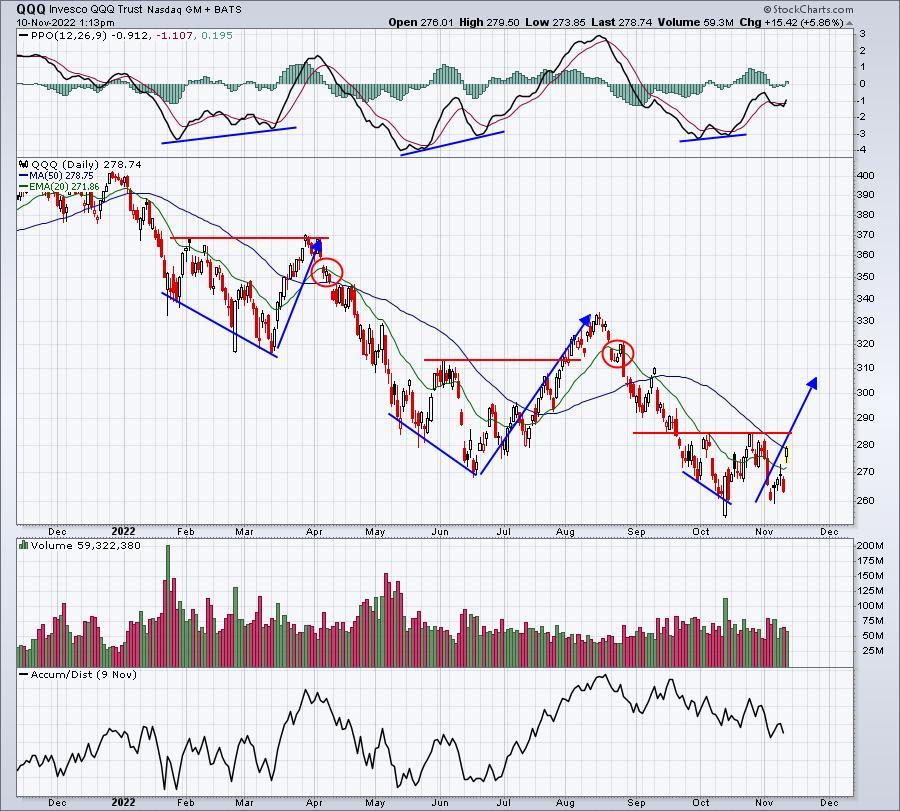The height and width of the screenshot is (811, 900).
Task: Click the 2022 label under the price panel
Action: (123, 532)
